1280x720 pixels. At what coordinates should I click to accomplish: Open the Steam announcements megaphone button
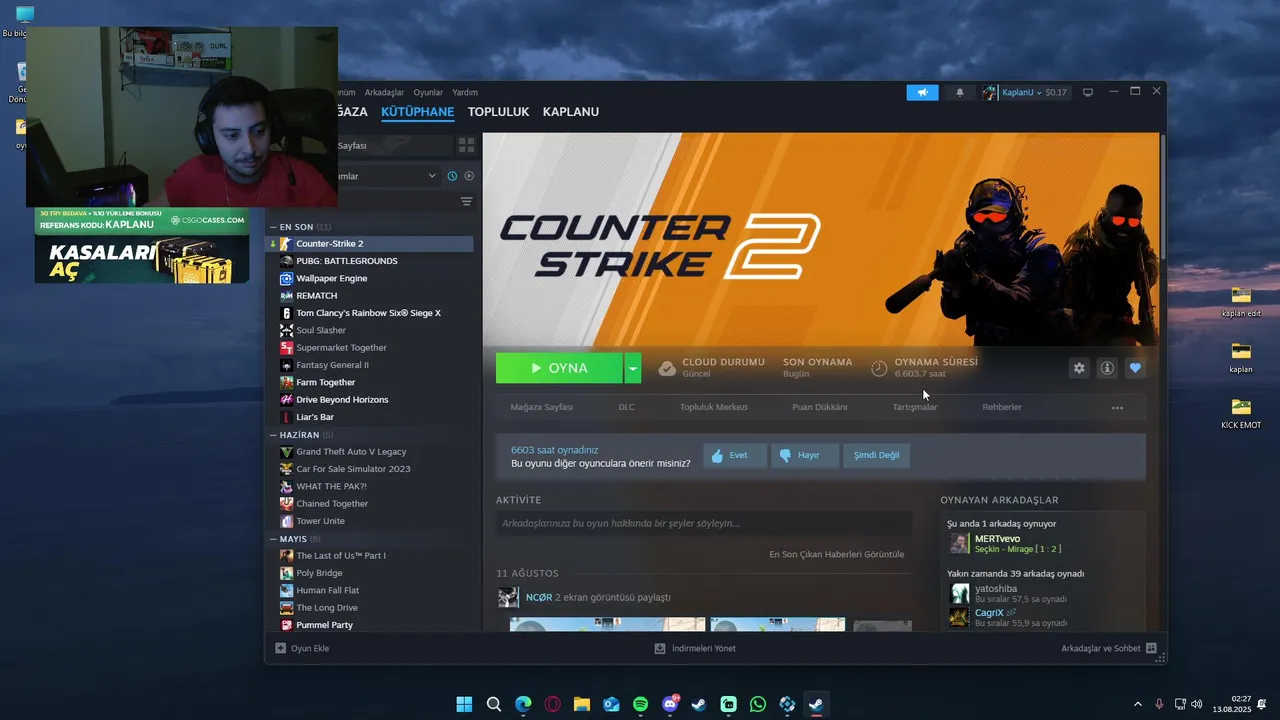(922, 92)
